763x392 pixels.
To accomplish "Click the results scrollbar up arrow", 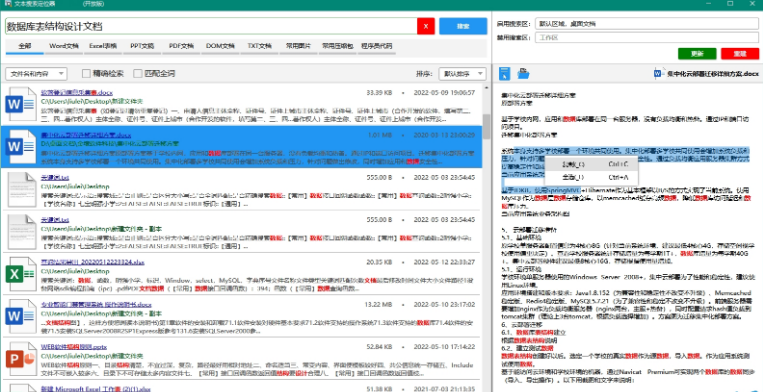I will point(486,88).
